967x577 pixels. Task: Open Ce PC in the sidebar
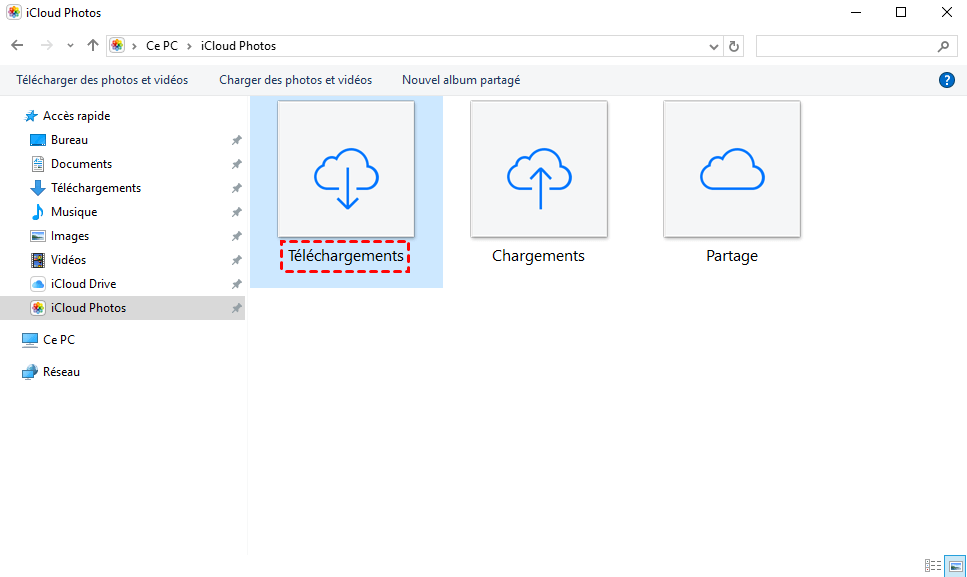(59, 340)
